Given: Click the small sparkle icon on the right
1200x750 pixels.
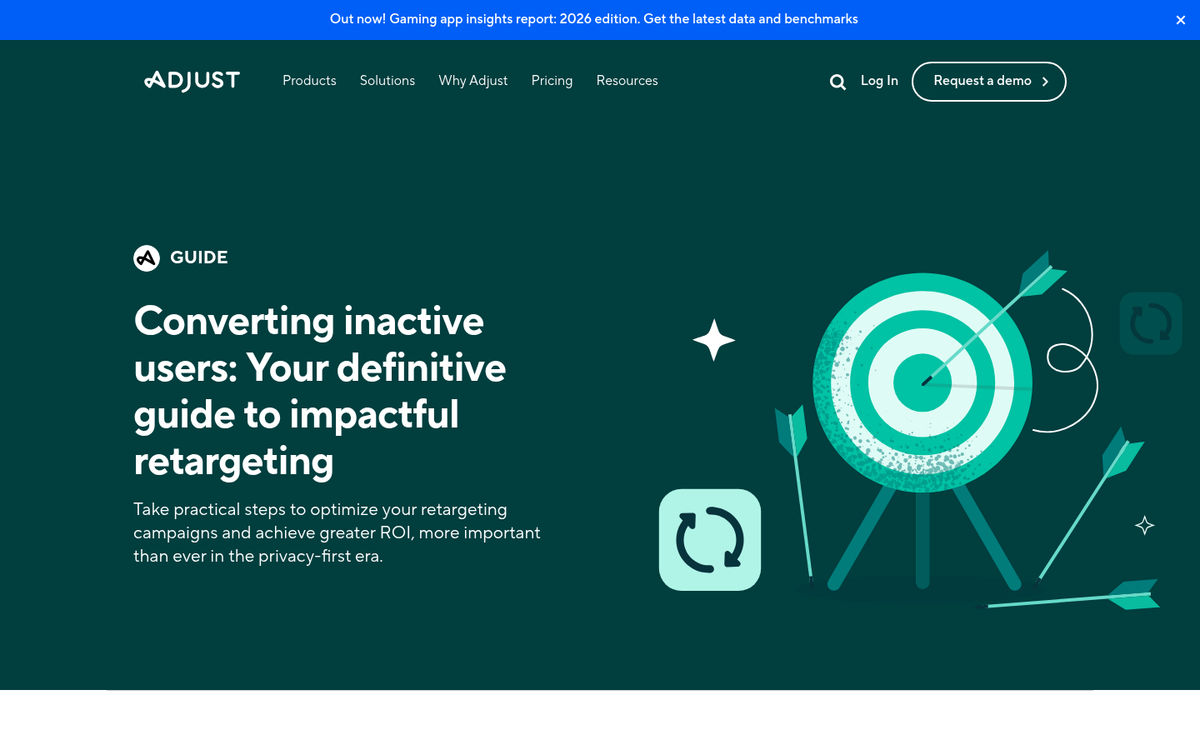Looking at the screenshot, I should click(x=1143, y=524).
